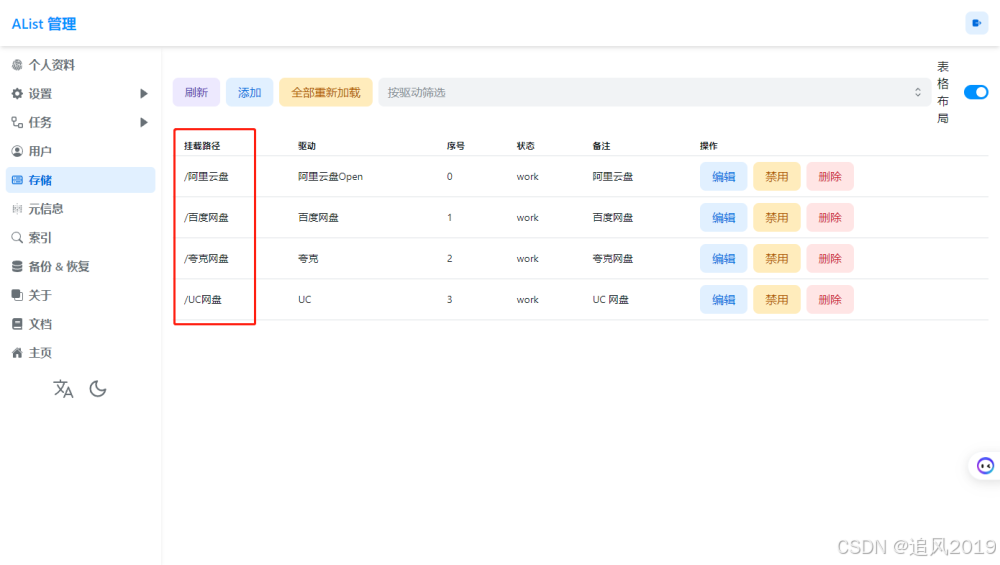The height and width of the screenshot is (565, 1000).
Task: Edit the 百度网盘 storage
Action: click(x=723, y=217)
